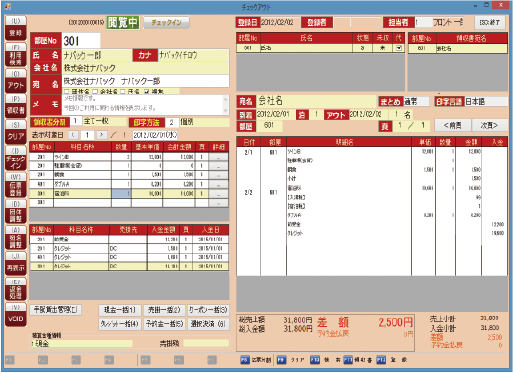Select the highlighted credit payment row
The image size is (513, 373).
click(129, 266)
